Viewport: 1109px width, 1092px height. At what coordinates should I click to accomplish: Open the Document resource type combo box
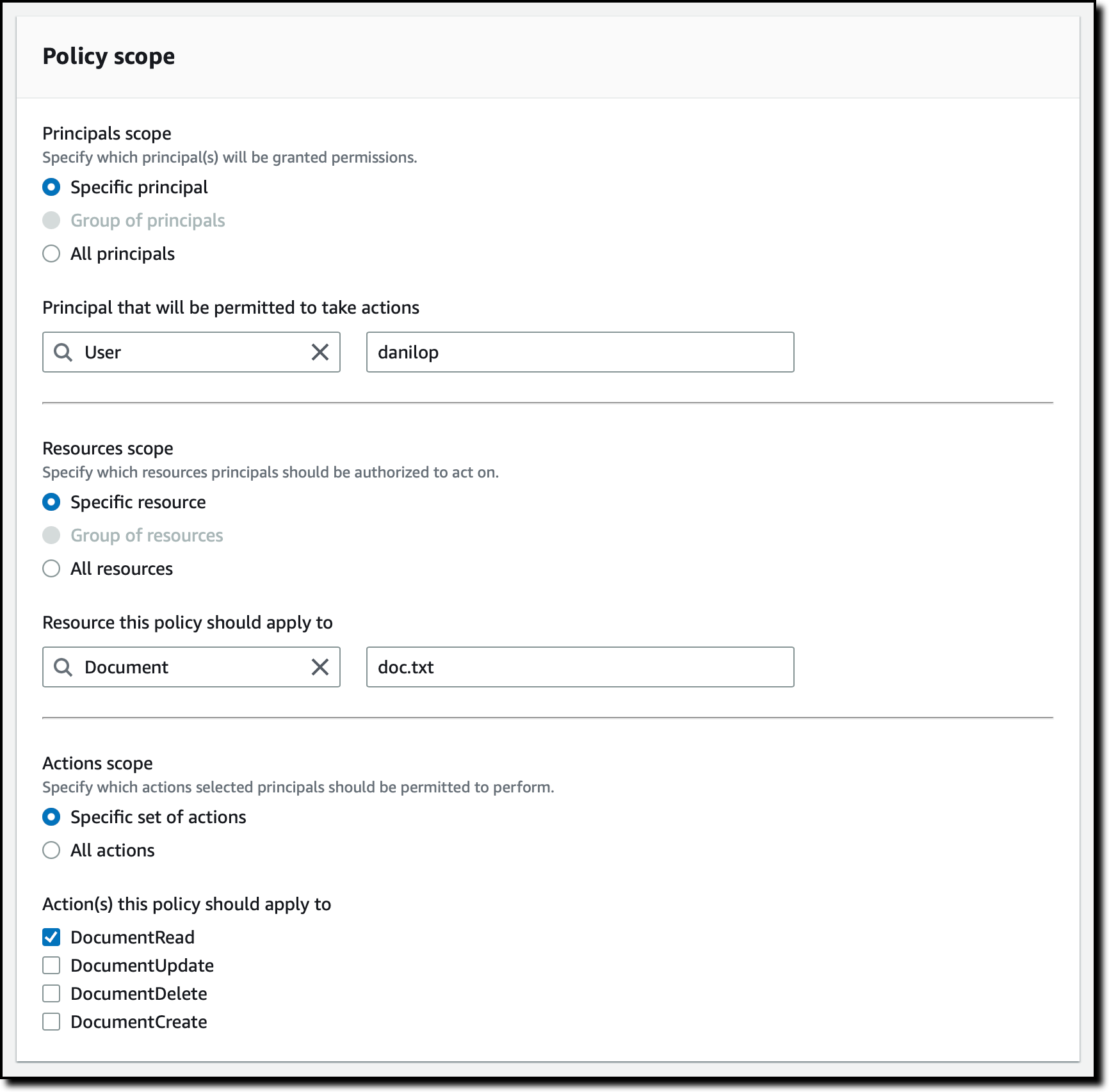191,667
